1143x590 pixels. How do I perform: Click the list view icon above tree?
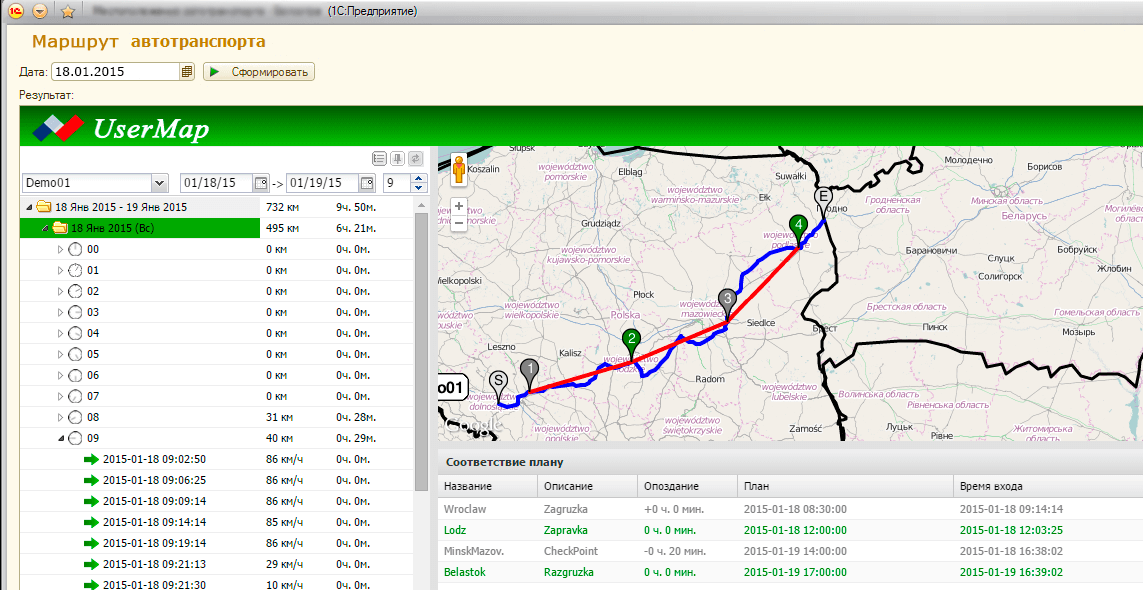click(x=379, y=158)
